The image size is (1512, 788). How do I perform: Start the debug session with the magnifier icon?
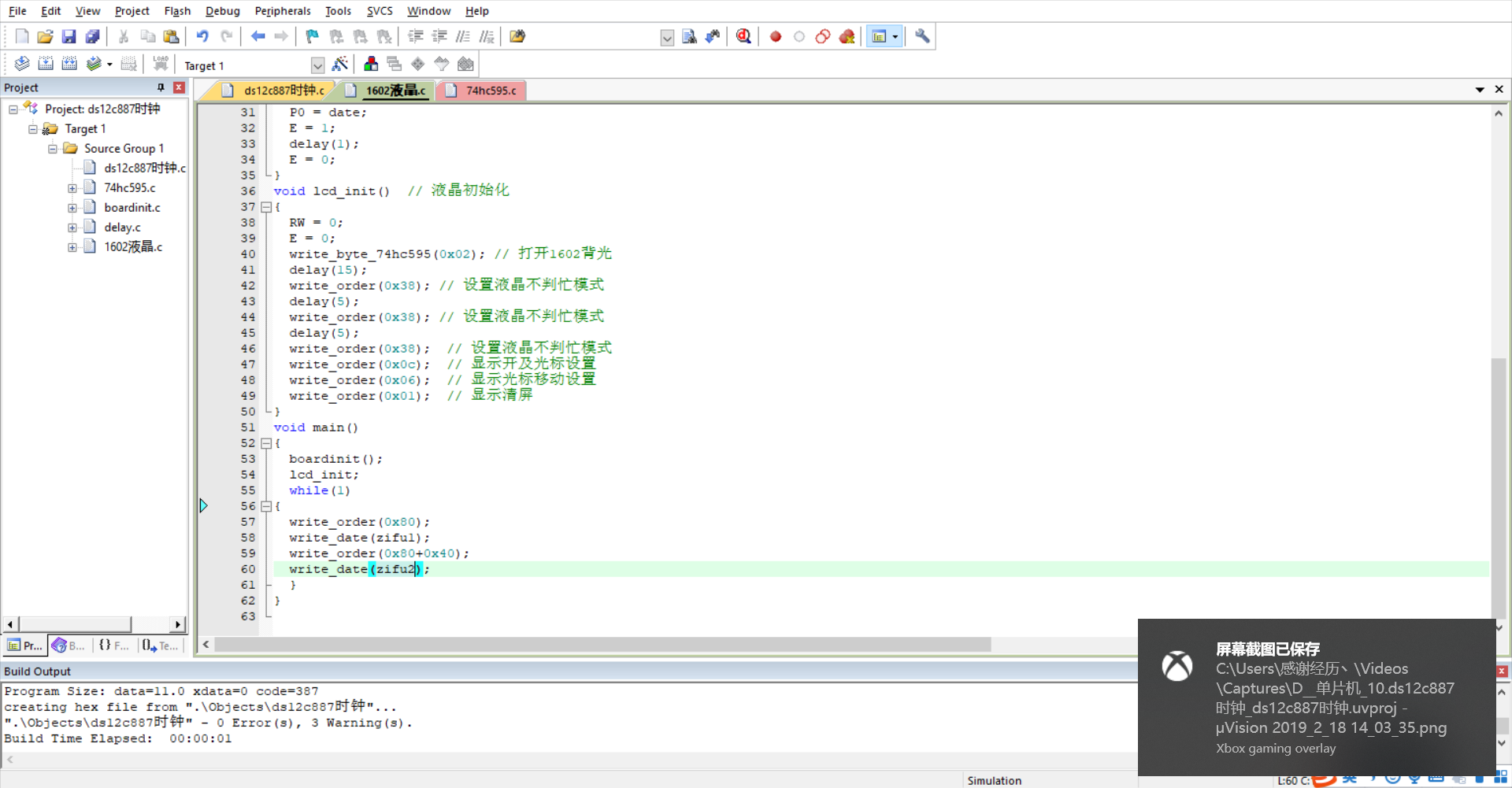click(743, 36)
